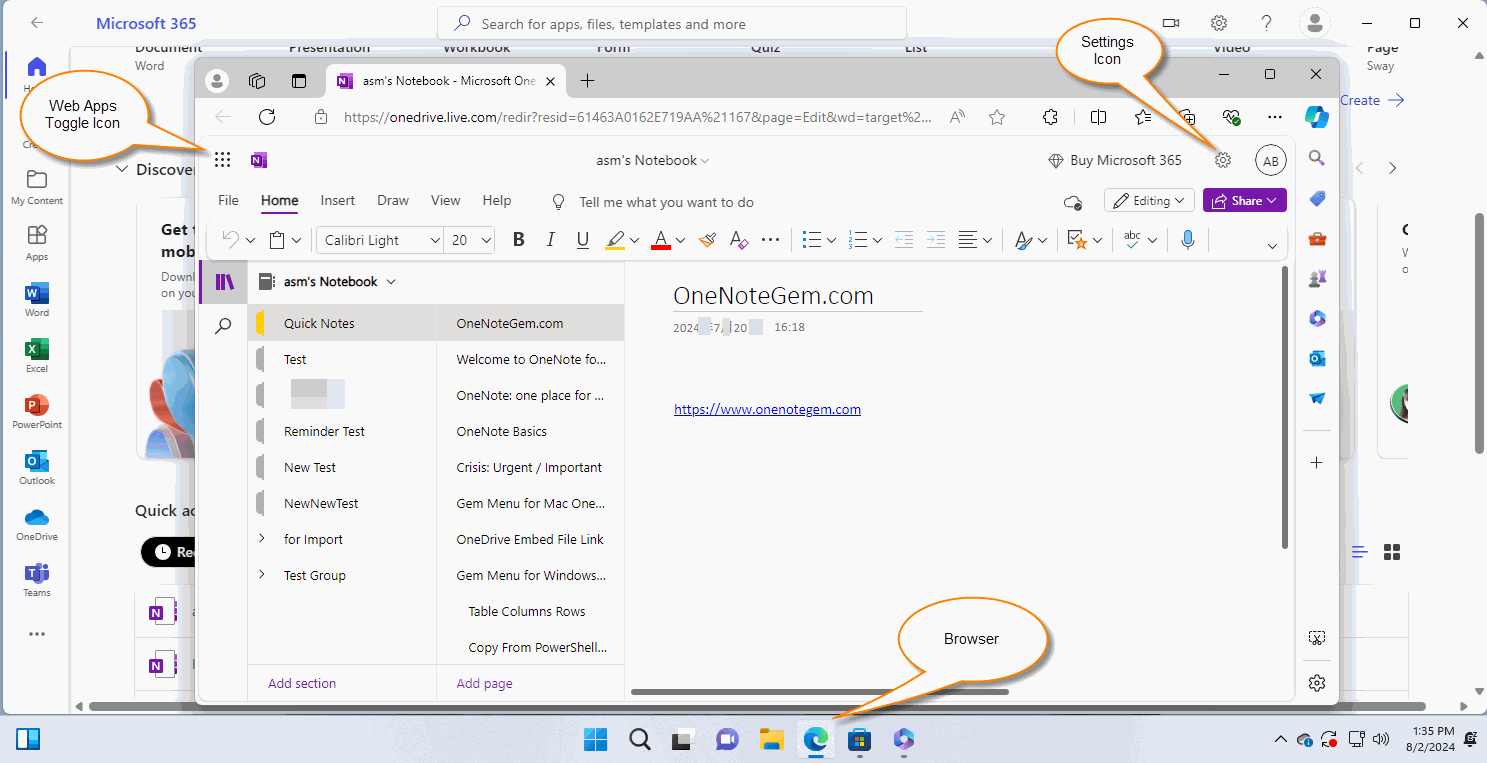Toggle Italic formatting
Image resolution: width=1487 pixels, height=763 pixels.
coord(550,240)
